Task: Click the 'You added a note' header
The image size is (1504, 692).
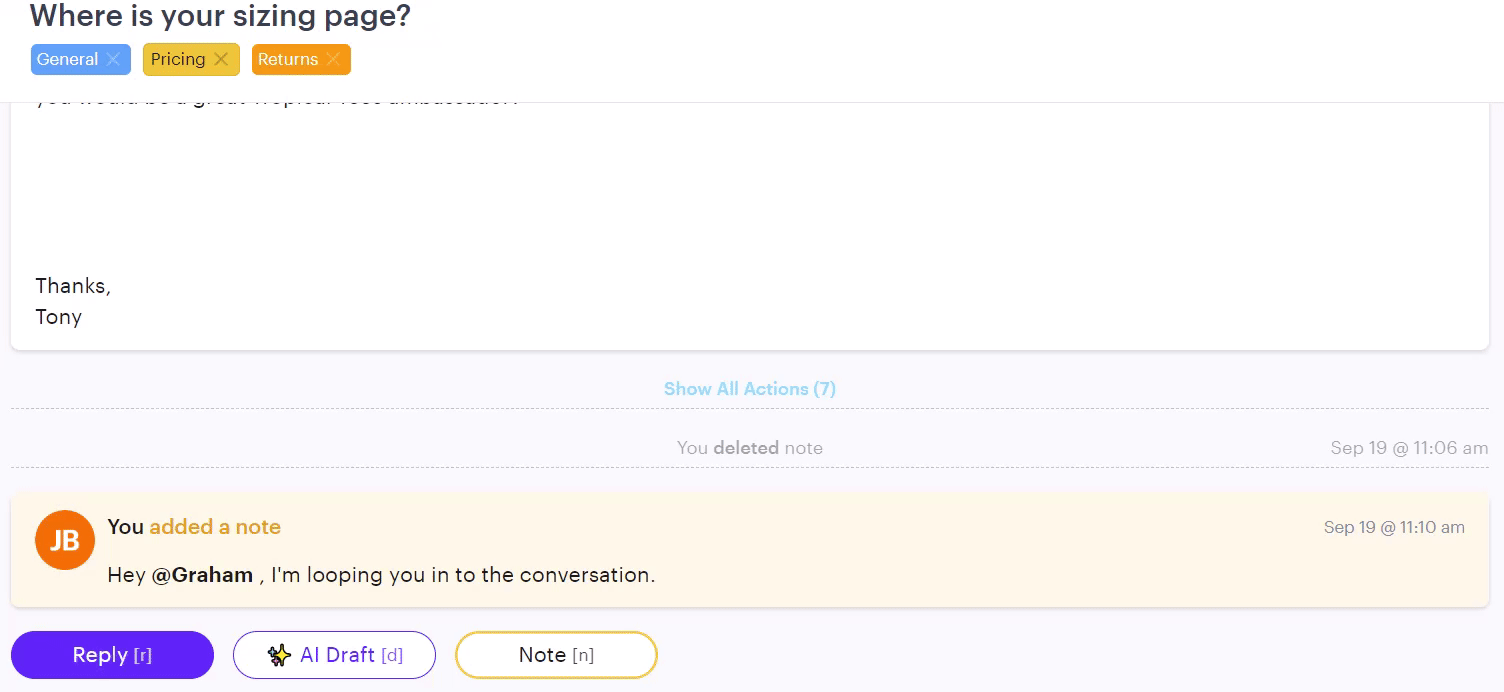Action: (194, 527)
